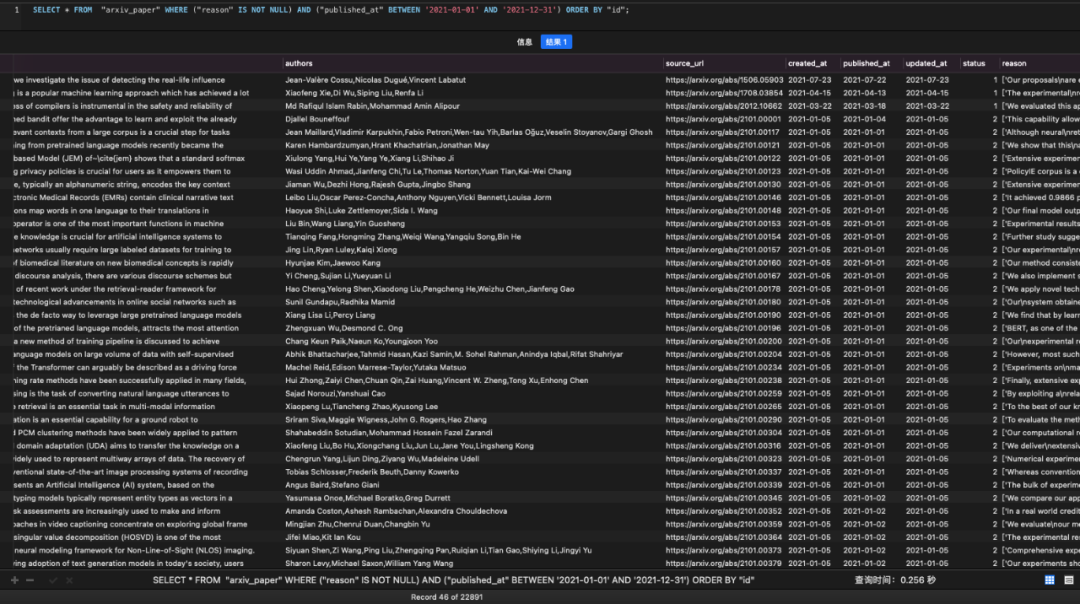1080x604 pixels.
Task: Switch to form view
Action: [x=1067, y=580]
